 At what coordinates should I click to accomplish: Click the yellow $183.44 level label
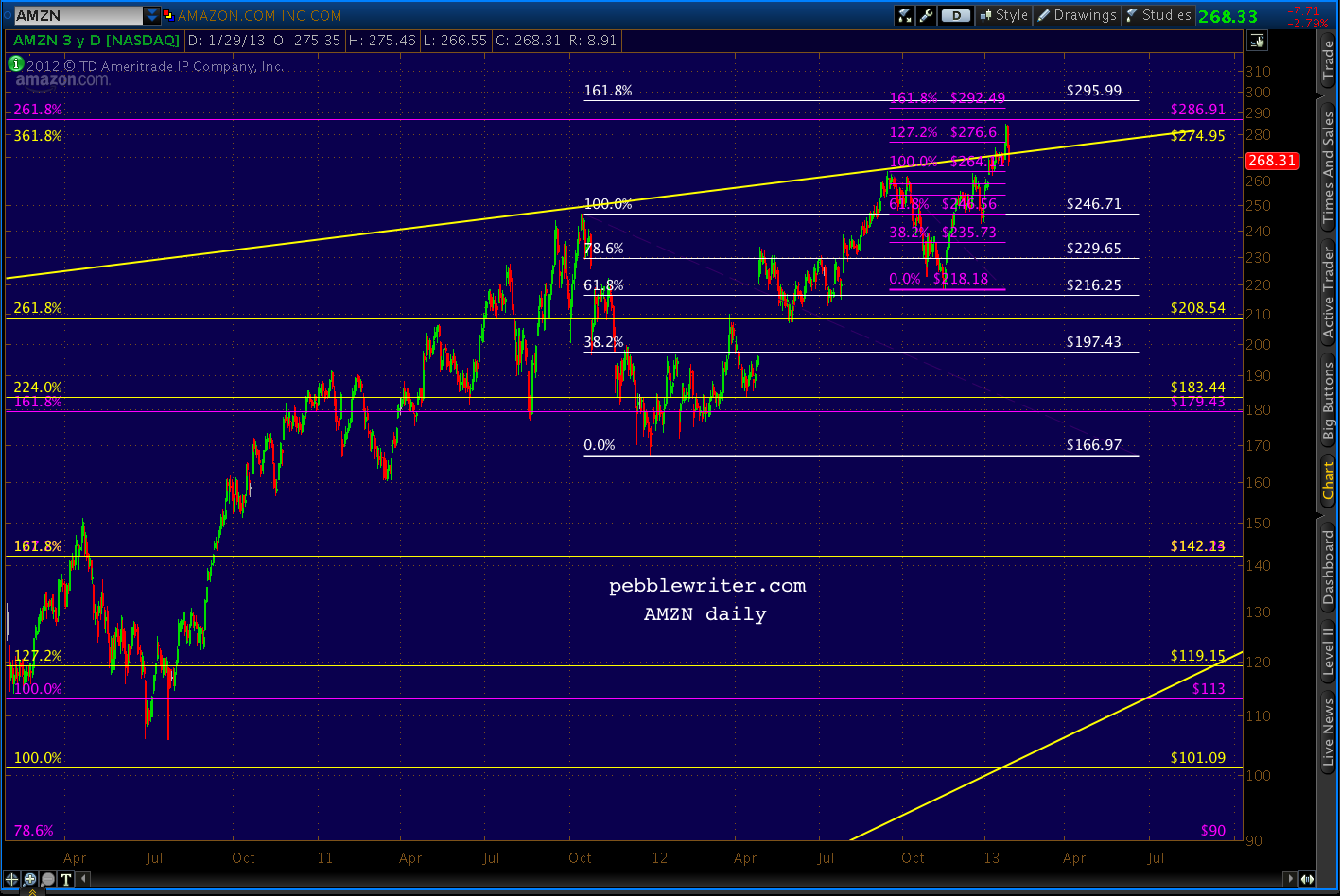click(x=1198, y=388)
